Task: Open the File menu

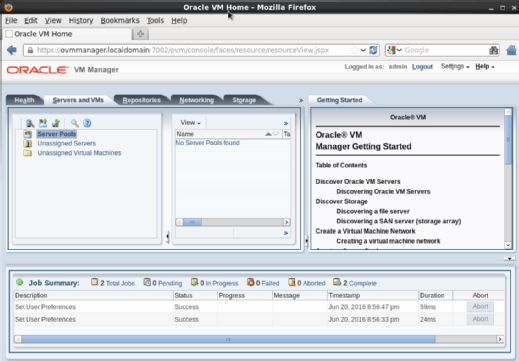Action: [x=11, y=21]
